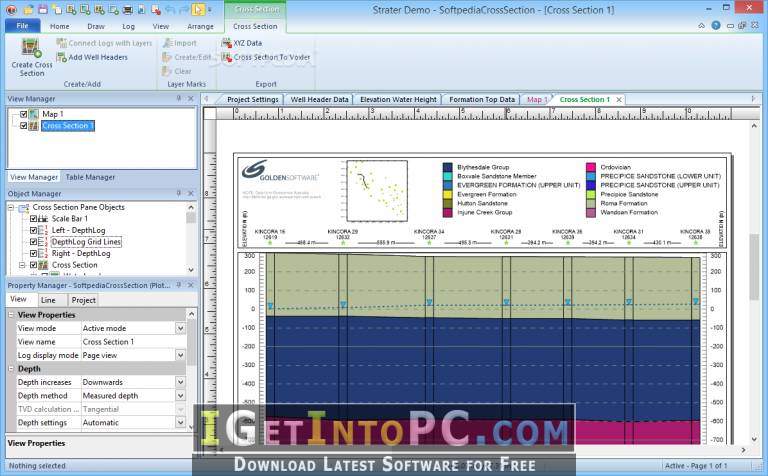Open the View mode dropdown
This screenshot has height=476, width=768.
click(x=181, y=328)
